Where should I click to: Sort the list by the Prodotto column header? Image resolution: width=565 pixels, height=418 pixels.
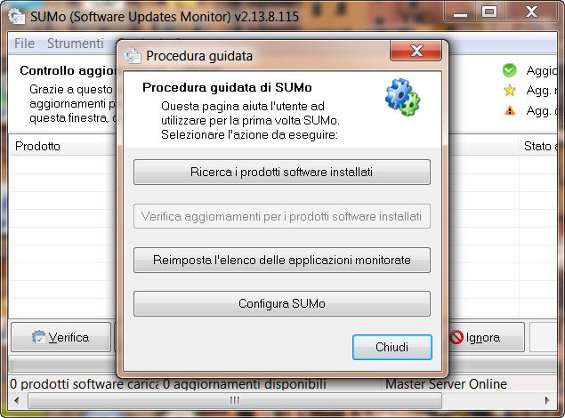pyautogui.click(x=38, y=146)
